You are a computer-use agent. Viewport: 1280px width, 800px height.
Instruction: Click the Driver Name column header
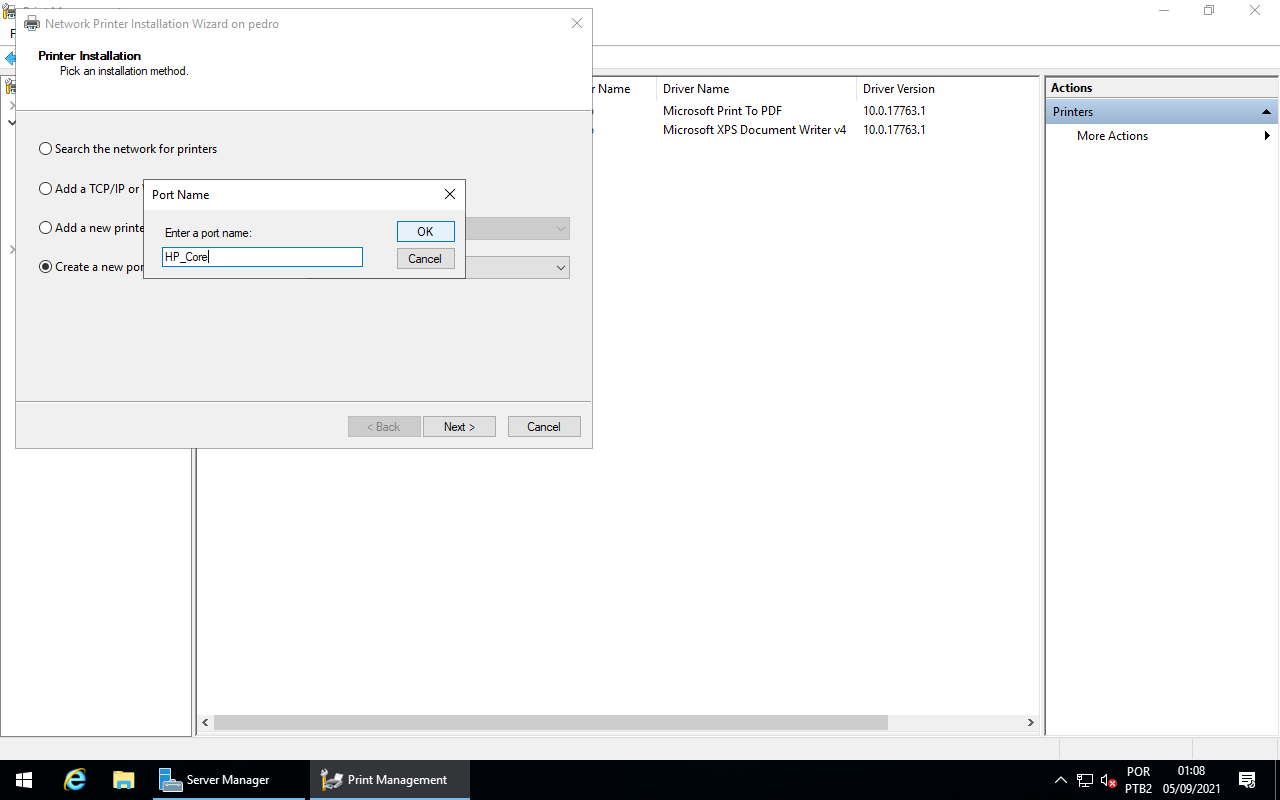tap(696, 89)
